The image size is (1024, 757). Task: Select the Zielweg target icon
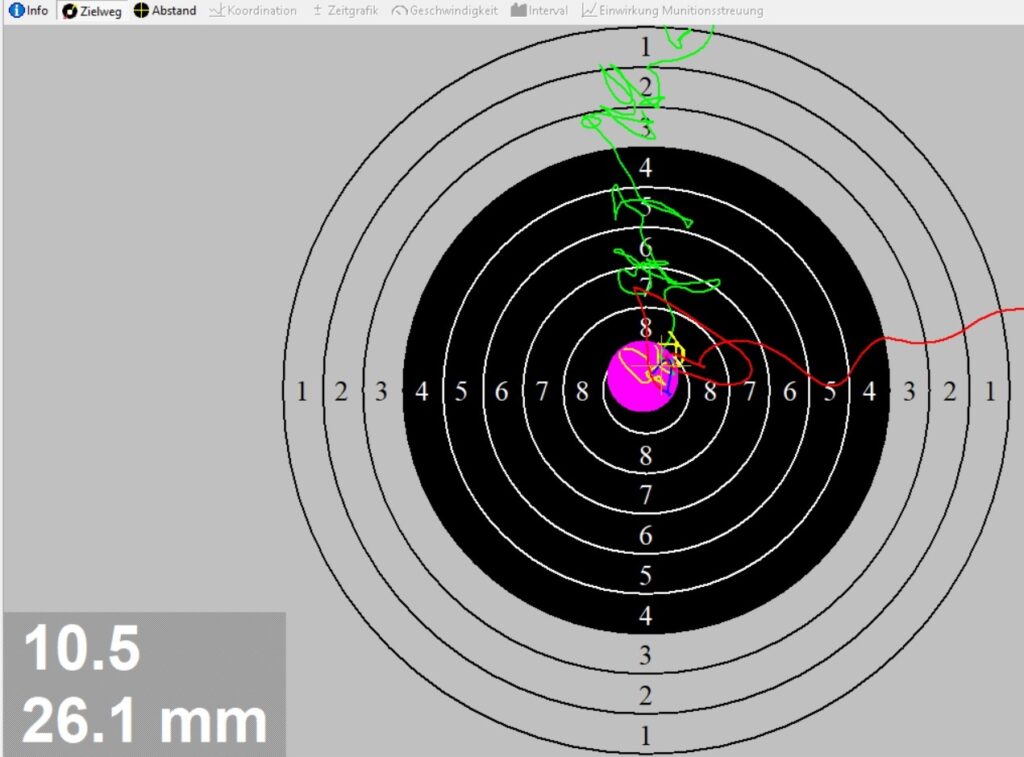tap(70, 11)
